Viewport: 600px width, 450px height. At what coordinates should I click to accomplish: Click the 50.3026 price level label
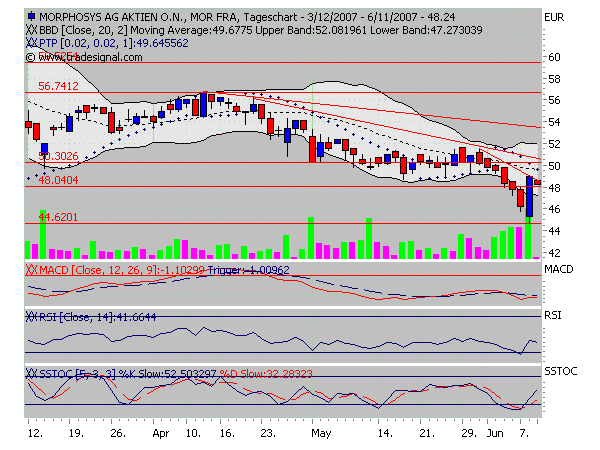pyautogui.click(x=58, y=157)
